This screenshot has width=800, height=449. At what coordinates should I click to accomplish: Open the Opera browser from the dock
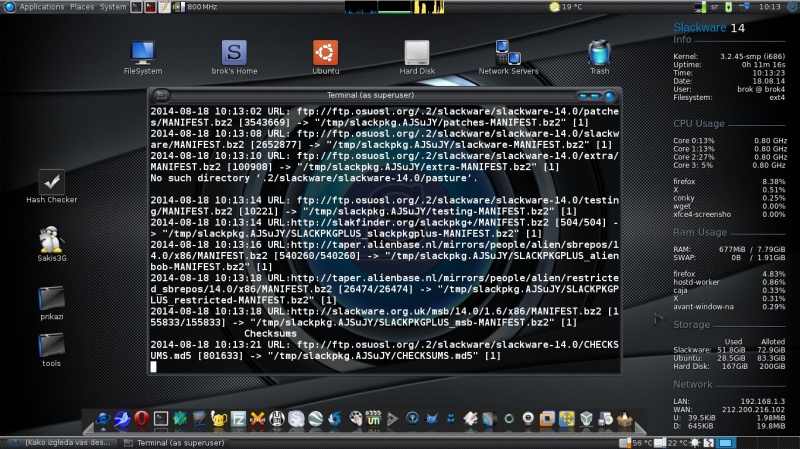tap(141, 418)
